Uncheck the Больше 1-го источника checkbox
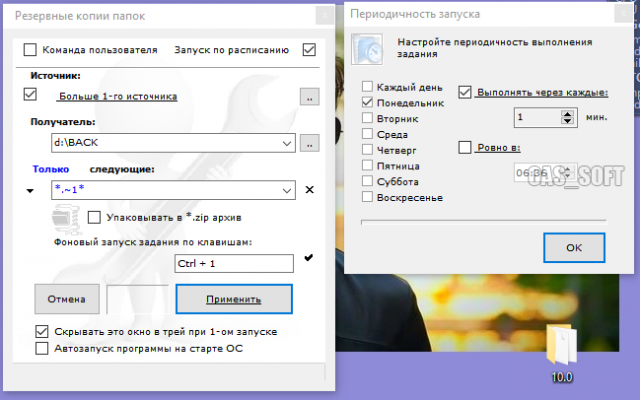 (x=30, y=94)
